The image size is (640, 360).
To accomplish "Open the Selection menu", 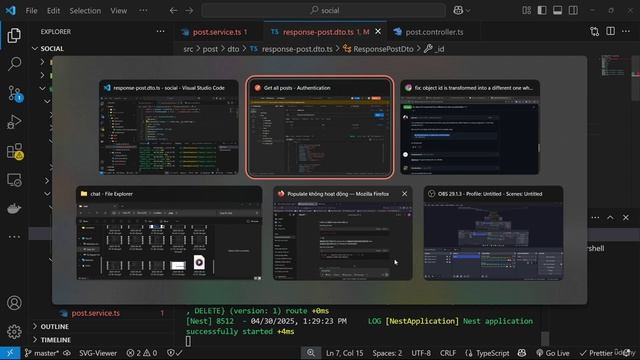I will (x=85, y=11).
